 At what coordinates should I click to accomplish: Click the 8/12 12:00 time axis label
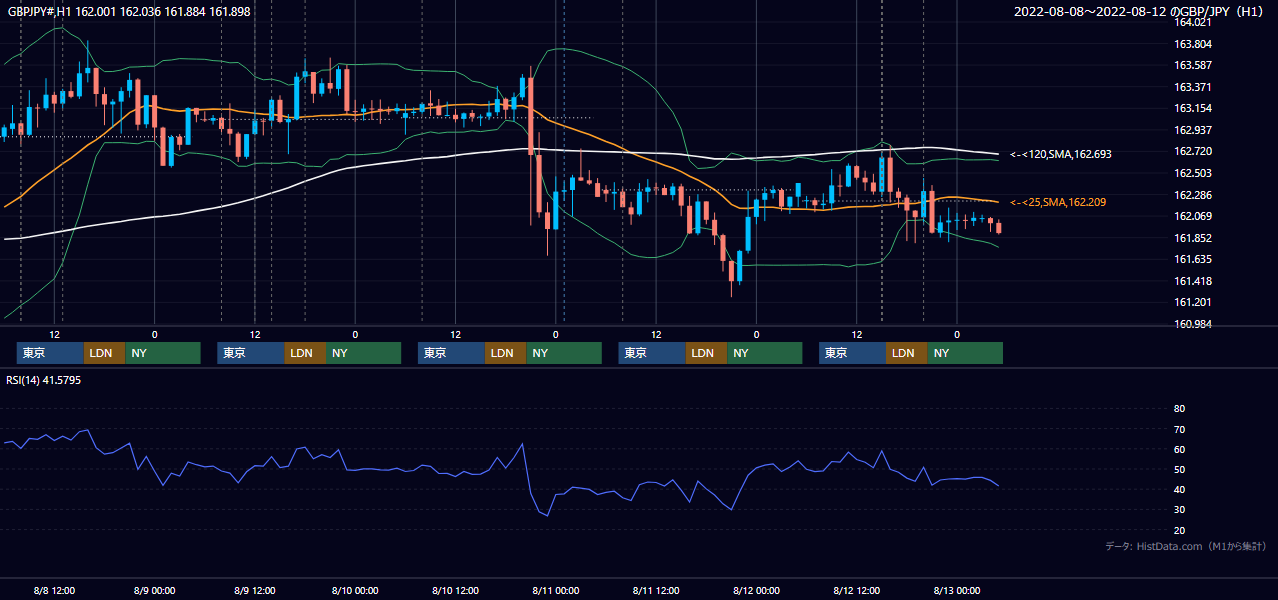pos(857,590)
